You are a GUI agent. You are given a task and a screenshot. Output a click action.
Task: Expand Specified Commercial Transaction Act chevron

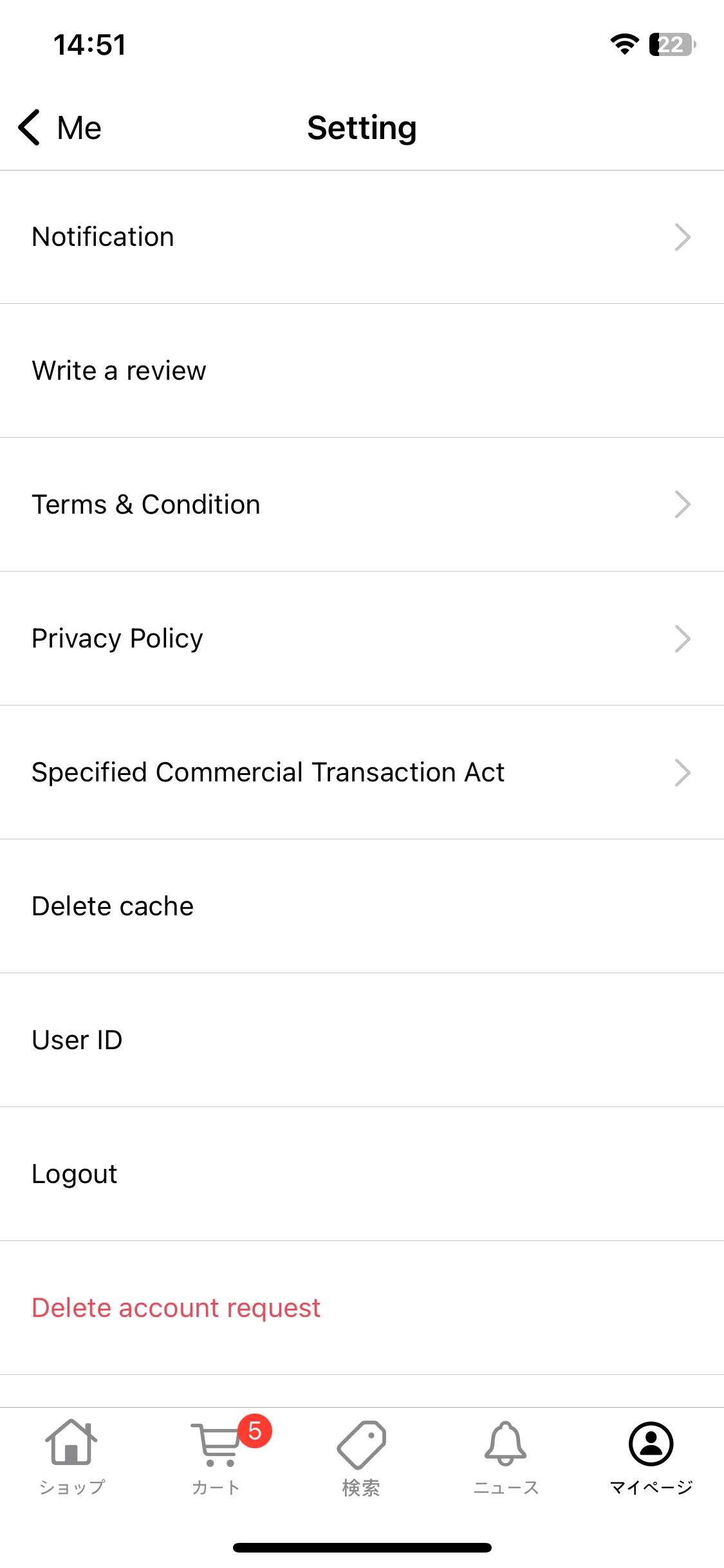(x=682, y=772)
